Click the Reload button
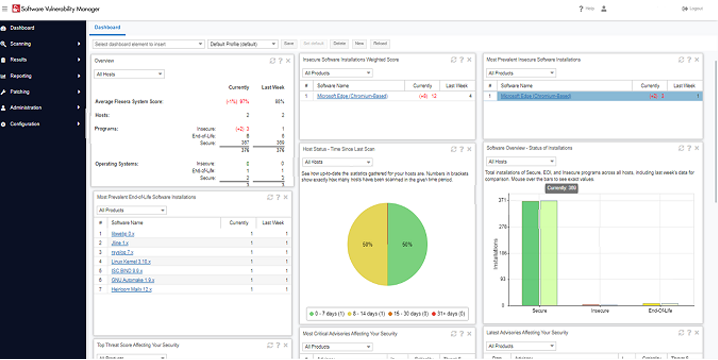718x360 pixels. coord(380,44)
